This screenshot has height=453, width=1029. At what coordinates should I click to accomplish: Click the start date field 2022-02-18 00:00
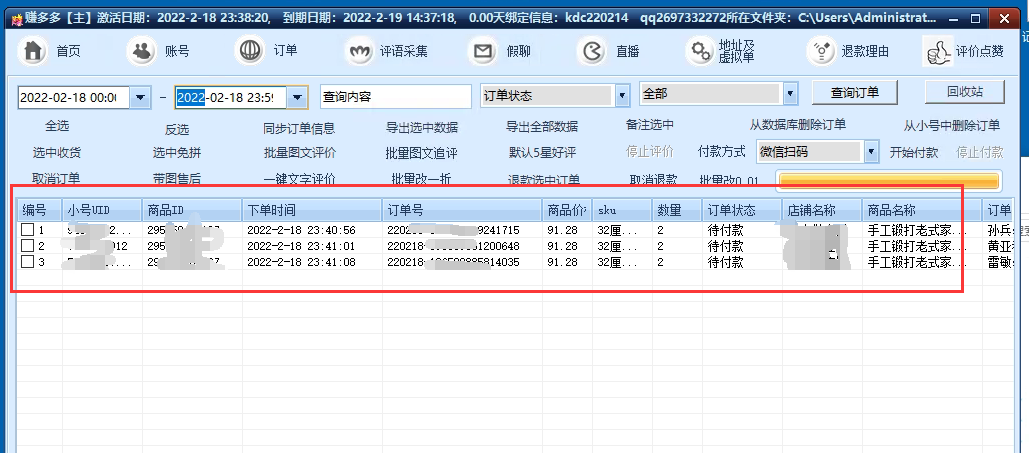pyautogui.click(x=74, y=98)
